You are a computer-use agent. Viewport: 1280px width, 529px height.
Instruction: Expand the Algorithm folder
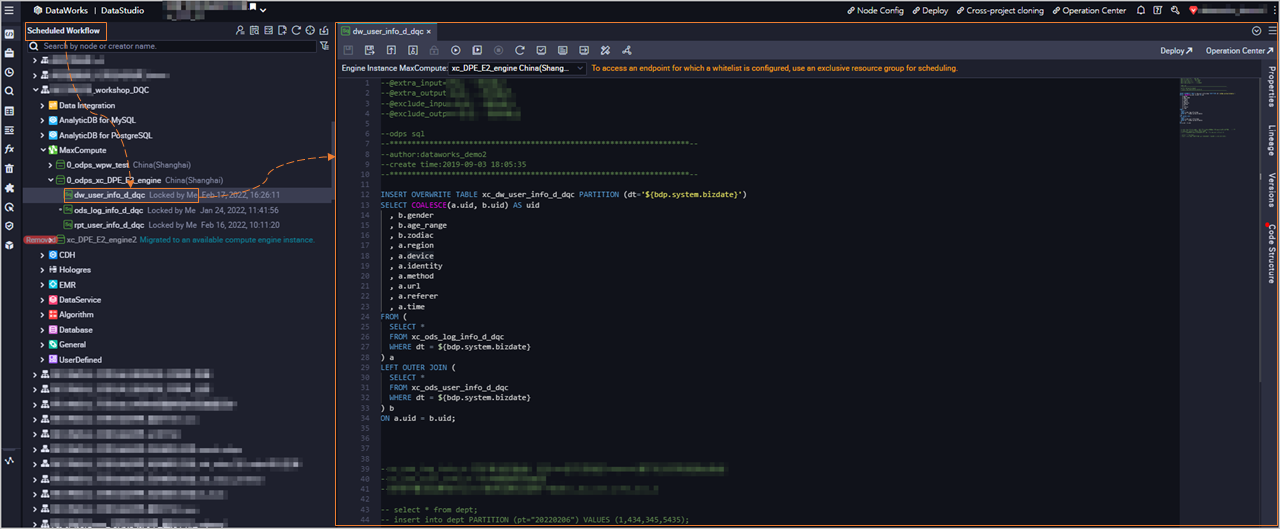click(42, 315)
